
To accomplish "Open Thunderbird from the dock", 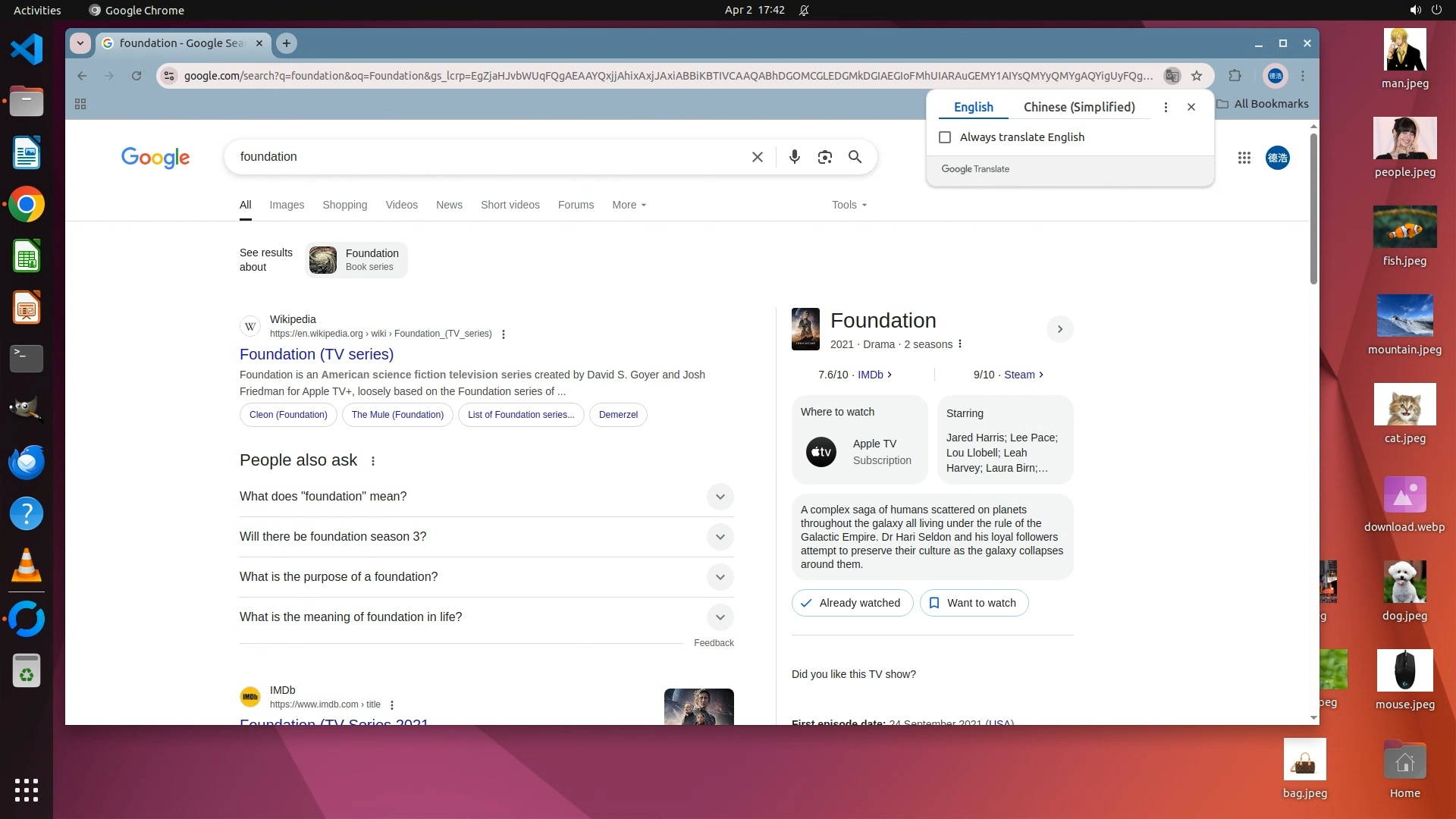I will [27, 462].
